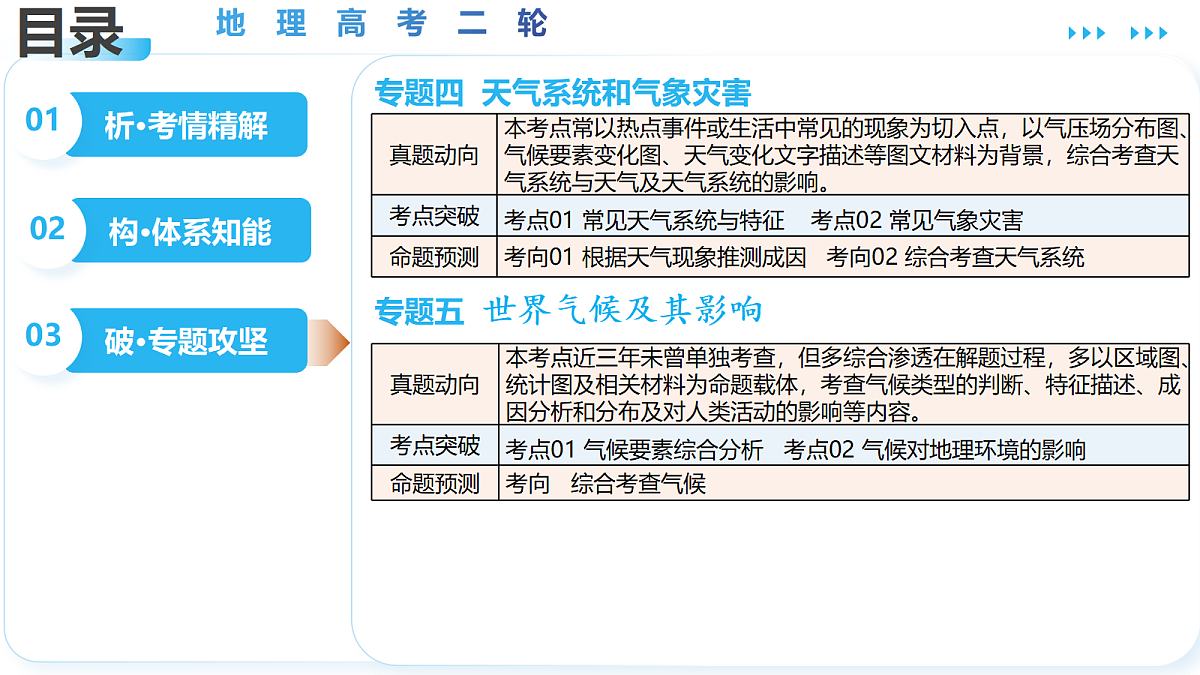Click paragraph starting 本考点常以热点事件
1200x675 pixels.
point(845,155)
